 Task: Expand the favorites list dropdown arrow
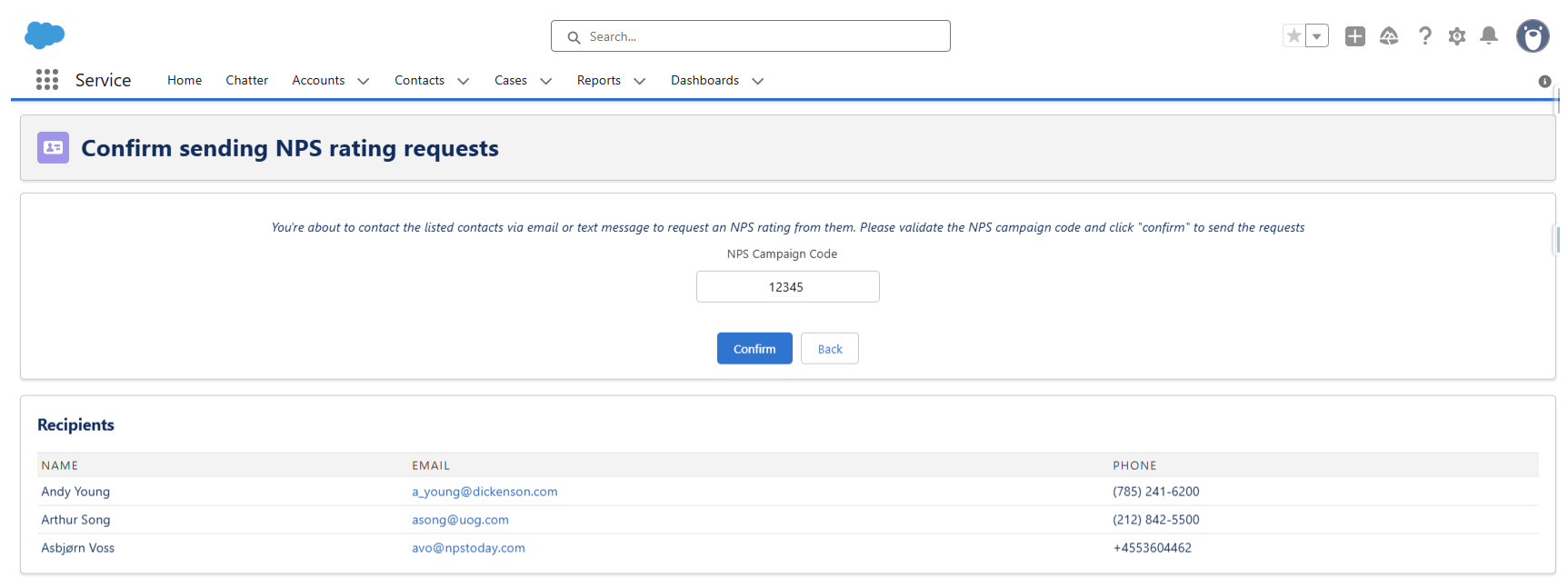tap(1317, 36)
